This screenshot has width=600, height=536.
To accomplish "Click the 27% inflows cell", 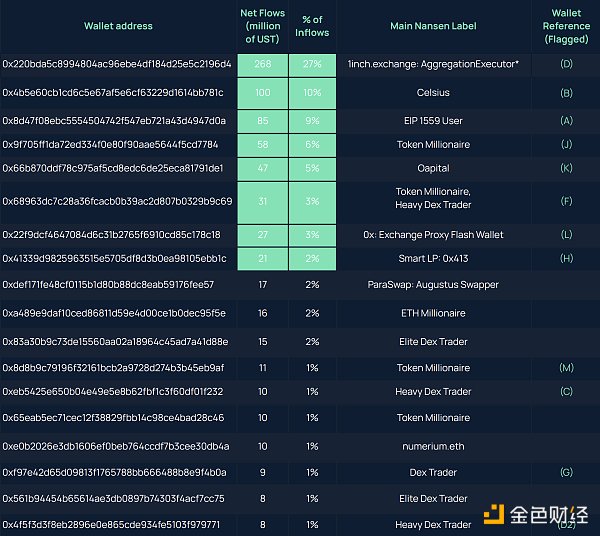I will (x=312, y=64).
